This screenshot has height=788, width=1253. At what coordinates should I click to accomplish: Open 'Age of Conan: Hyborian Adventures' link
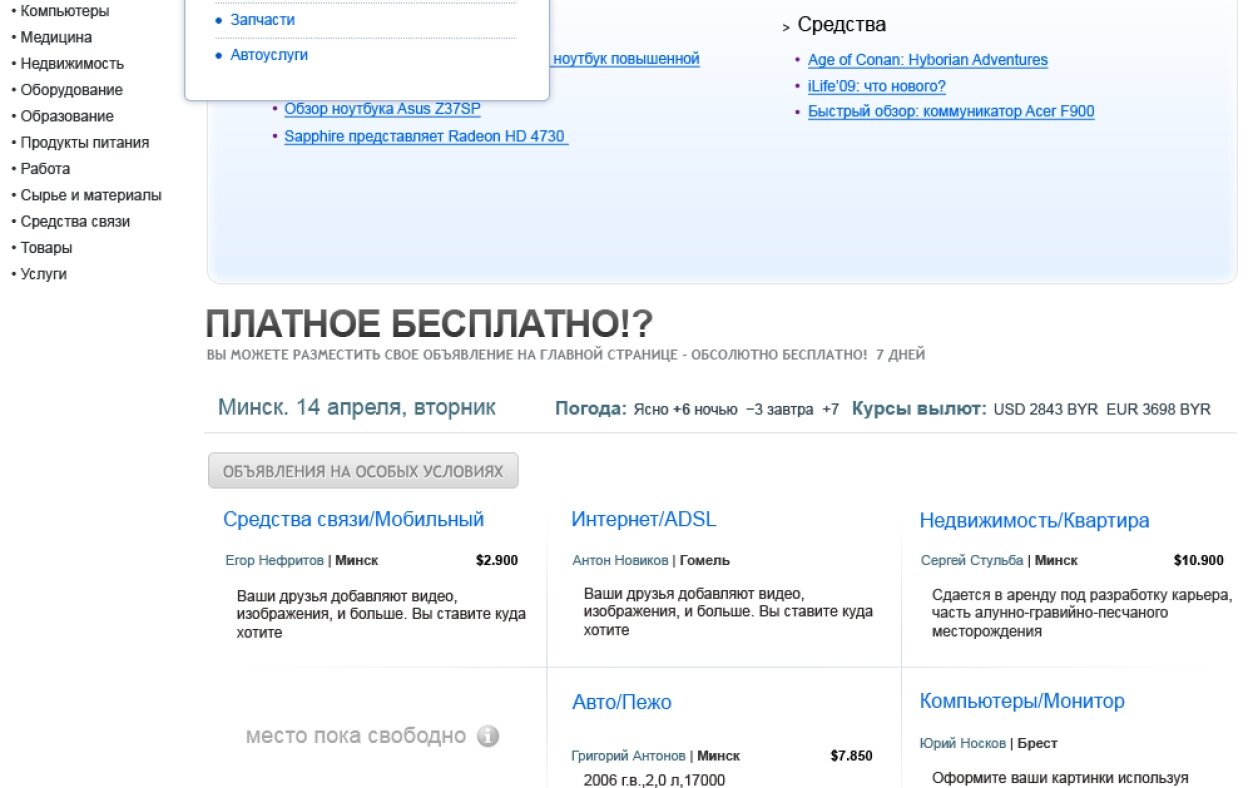click(x=928, y=60)
